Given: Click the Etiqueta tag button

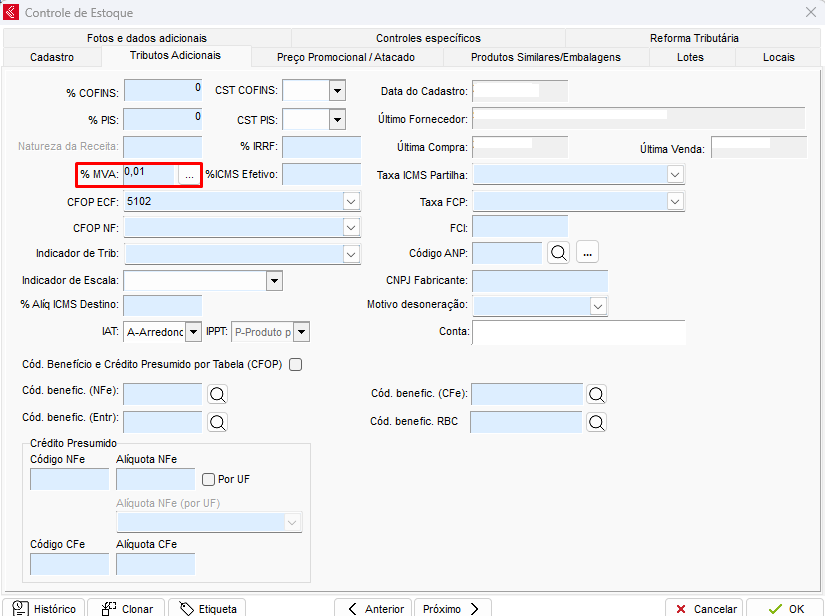Looking at the screenshot, I should click(207, 608).
